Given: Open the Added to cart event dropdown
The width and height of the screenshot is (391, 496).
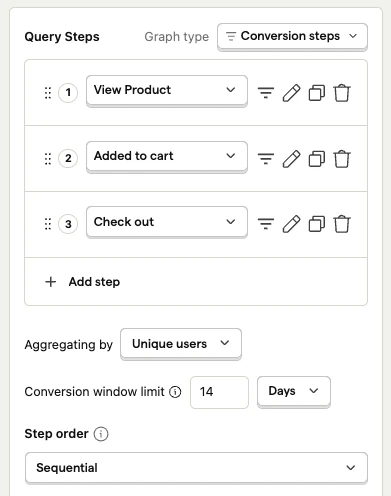Looking at the screenshot, I should (167, 156).
